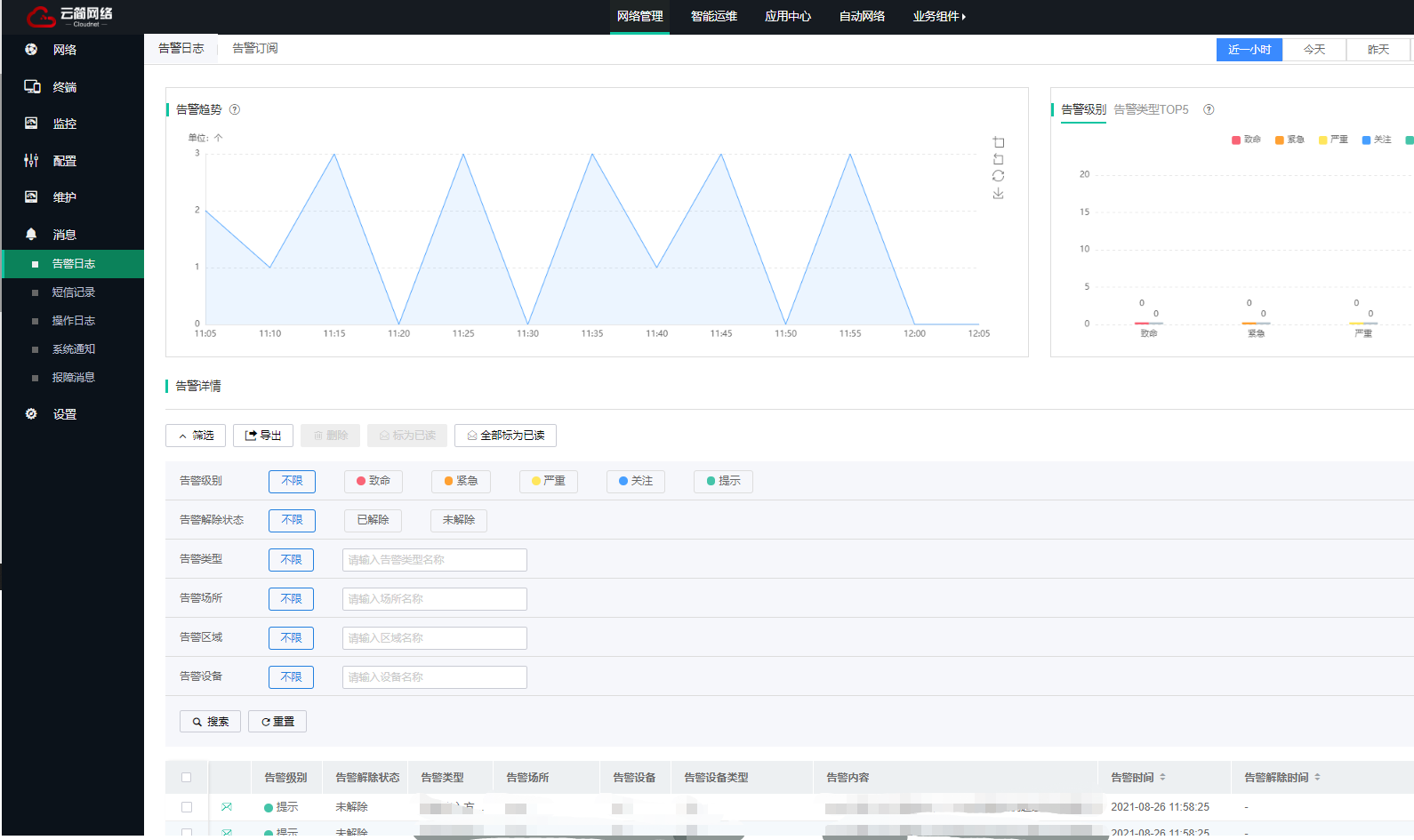Screen dimensions: 1414x840
Task: Click the help icon next to 告警趋势
Action: [235, 110]
